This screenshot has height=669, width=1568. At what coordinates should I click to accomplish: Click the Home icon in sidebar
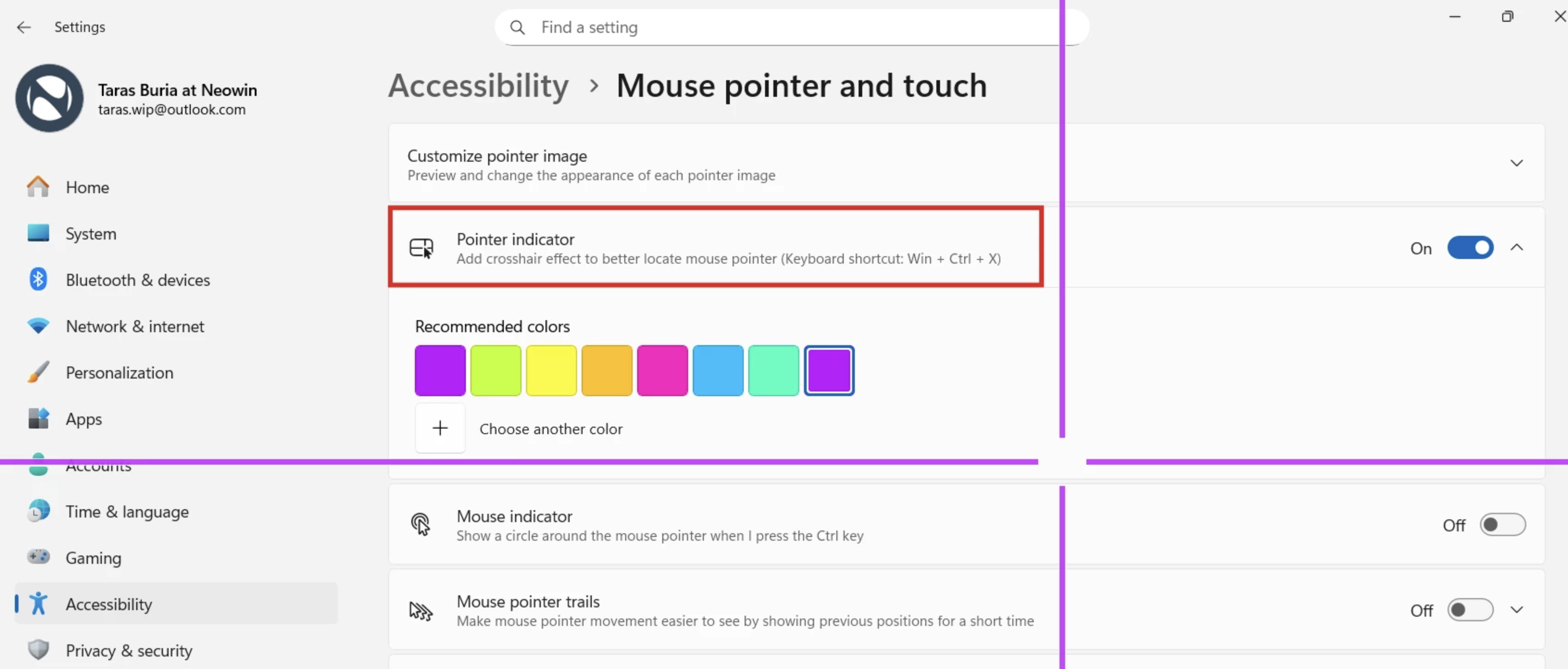(38, 187)
